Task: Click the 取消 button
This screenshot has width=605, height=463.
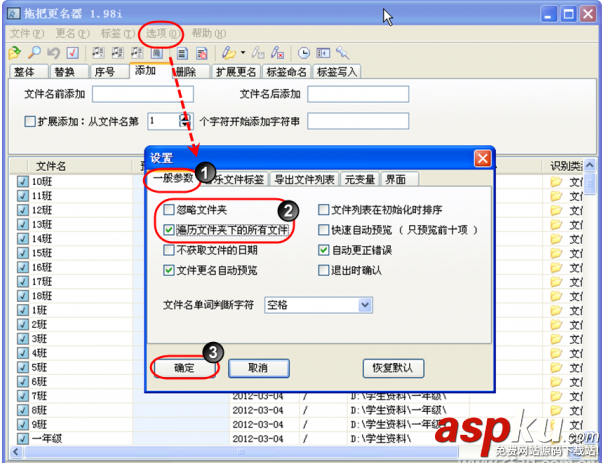Action: tap(259, 368)
